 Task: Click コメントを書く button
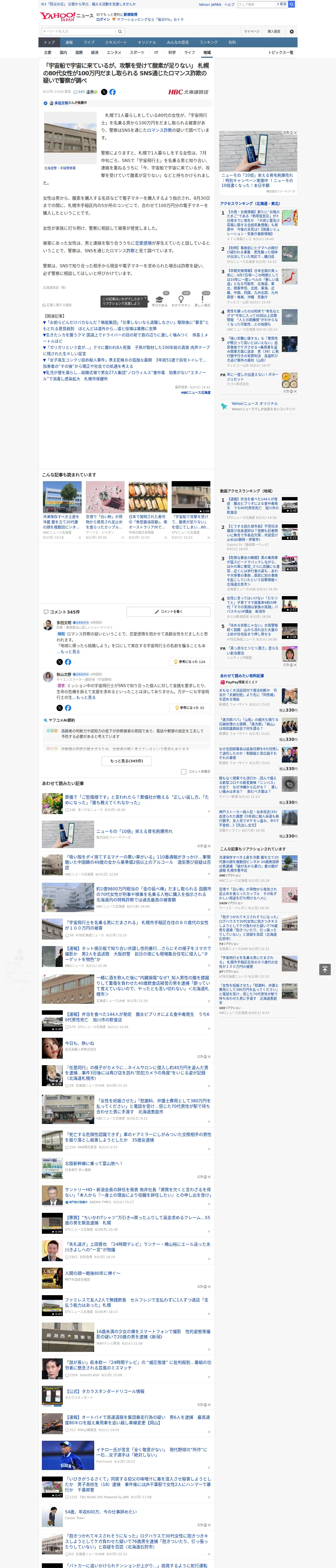pyautogui.click(x=169, y=612)
